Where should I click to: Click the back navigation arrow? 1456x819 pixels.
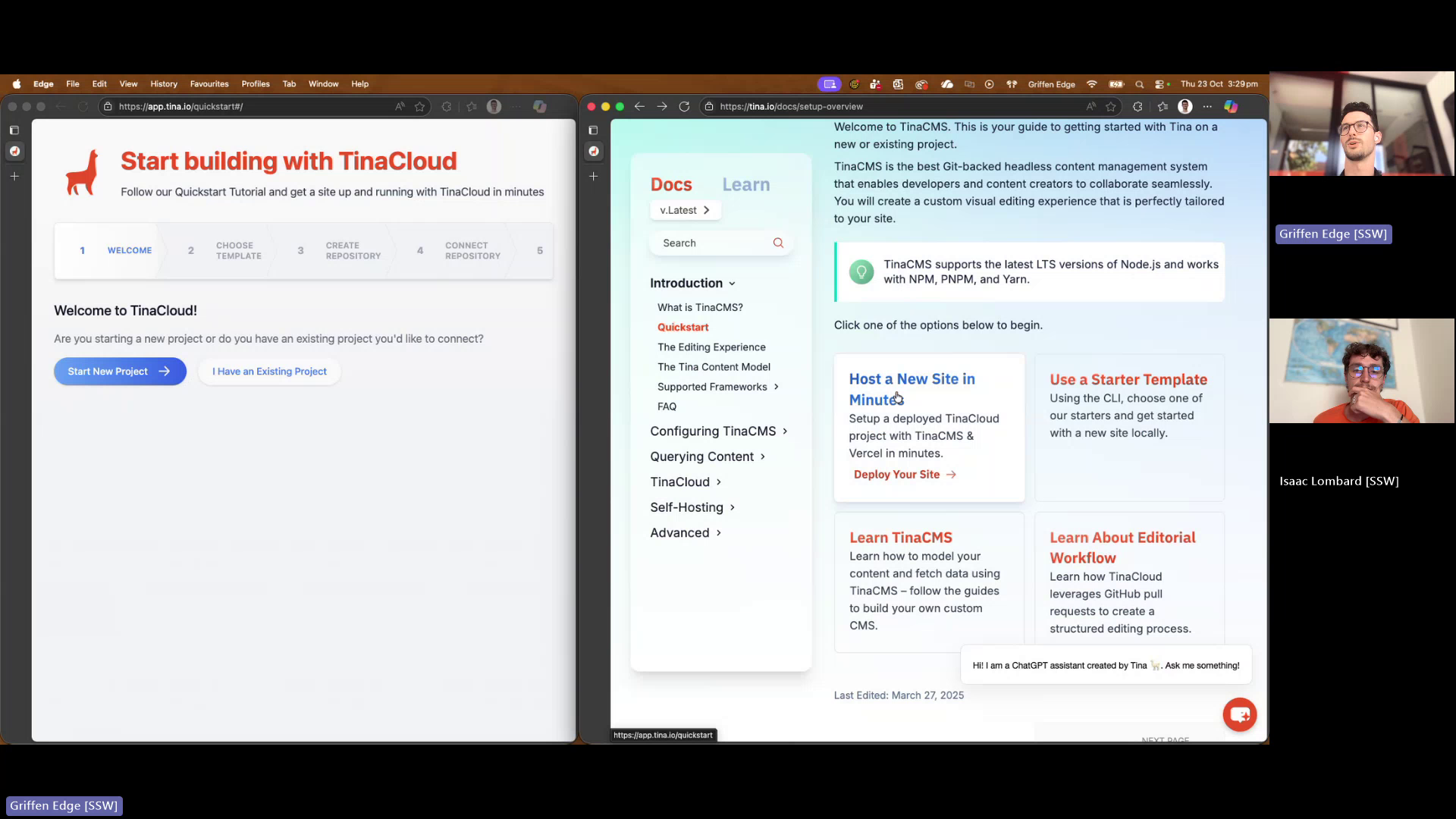(x=639, y=106)
